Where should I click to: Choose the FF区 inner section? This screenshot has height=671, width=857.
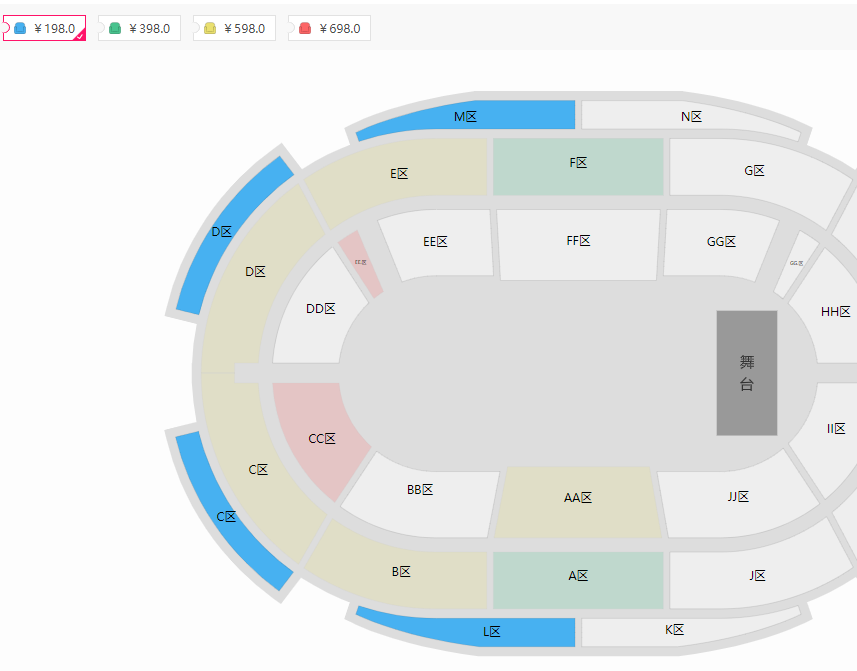pos(578,244)
